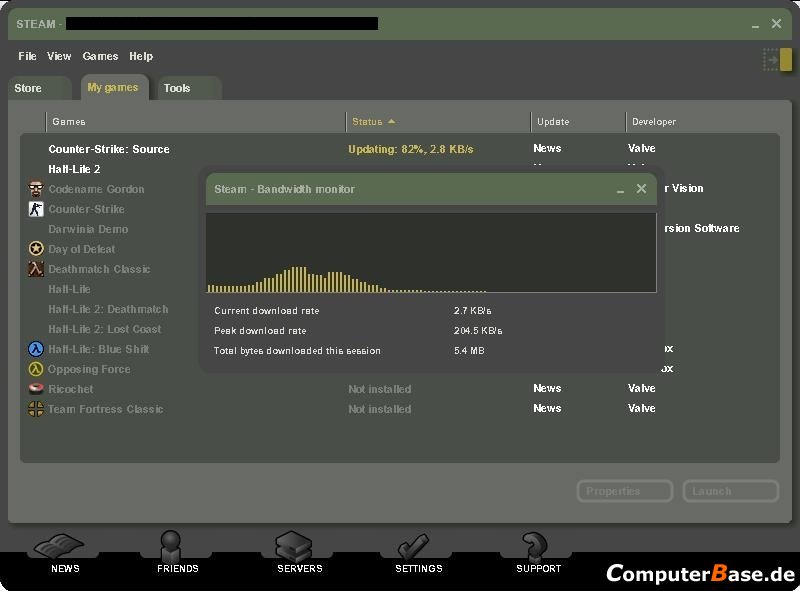Click the Opposing Force icon
Screen dimensions: 800x591
click(x=36, y=369)
